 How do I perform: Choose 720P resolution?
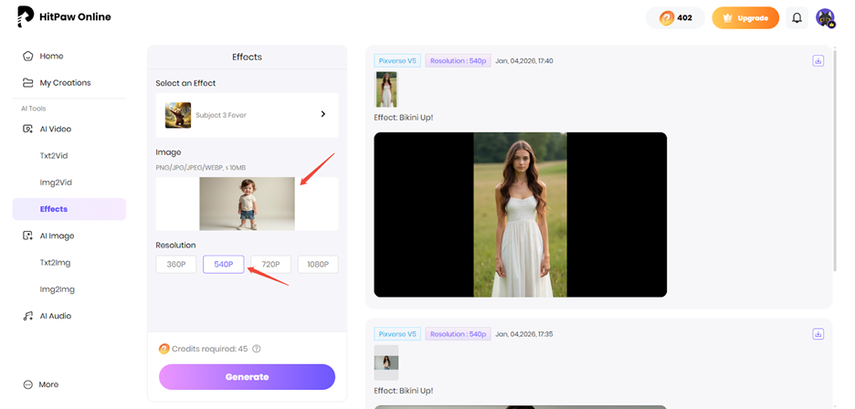tap(270, 264)
